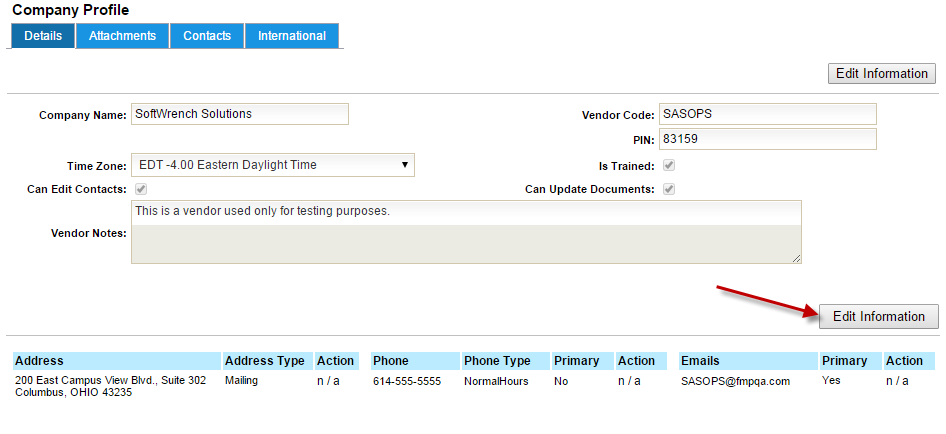
Task: Select the SASOPS@fmpqa.com email entry
Action: (x=736, y=381)
